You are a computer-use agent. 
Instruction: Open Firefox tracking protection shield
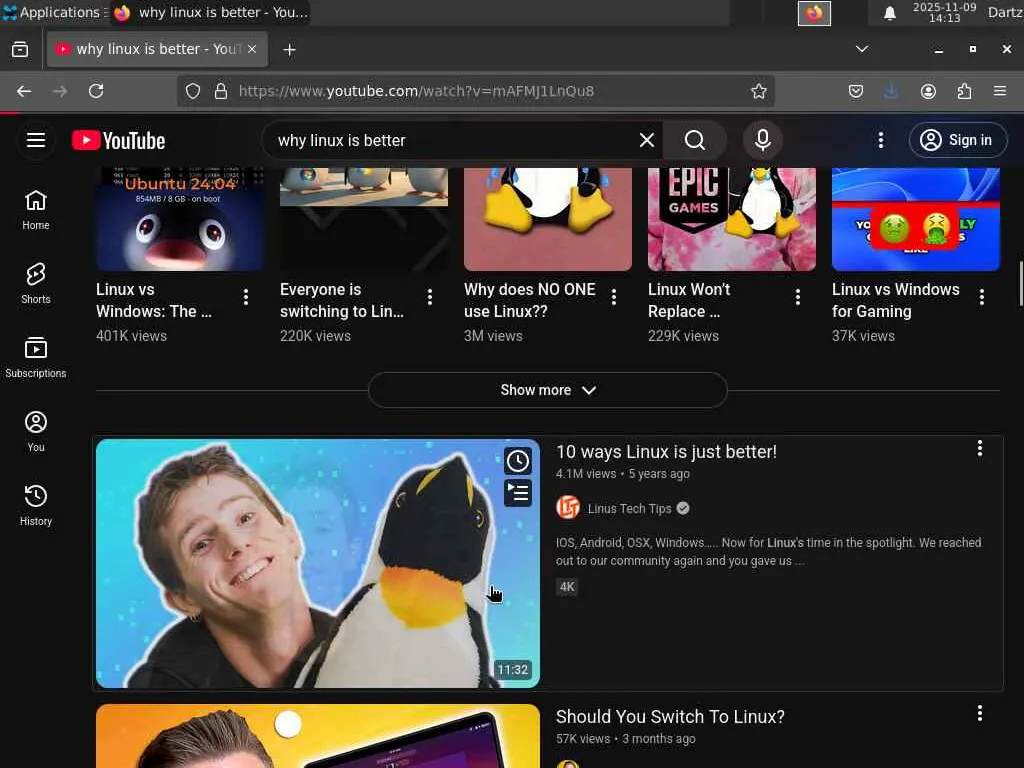(193, 91)
